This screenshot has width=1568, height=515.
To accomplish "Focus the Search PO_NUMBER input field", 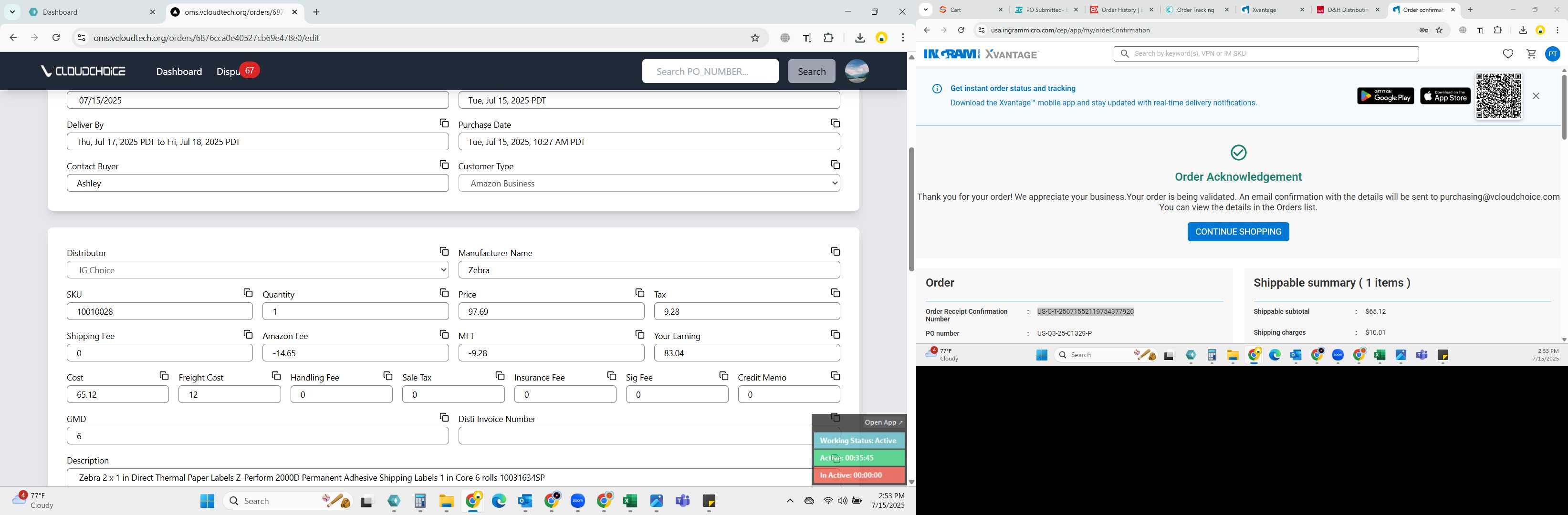I will point(710,71).
